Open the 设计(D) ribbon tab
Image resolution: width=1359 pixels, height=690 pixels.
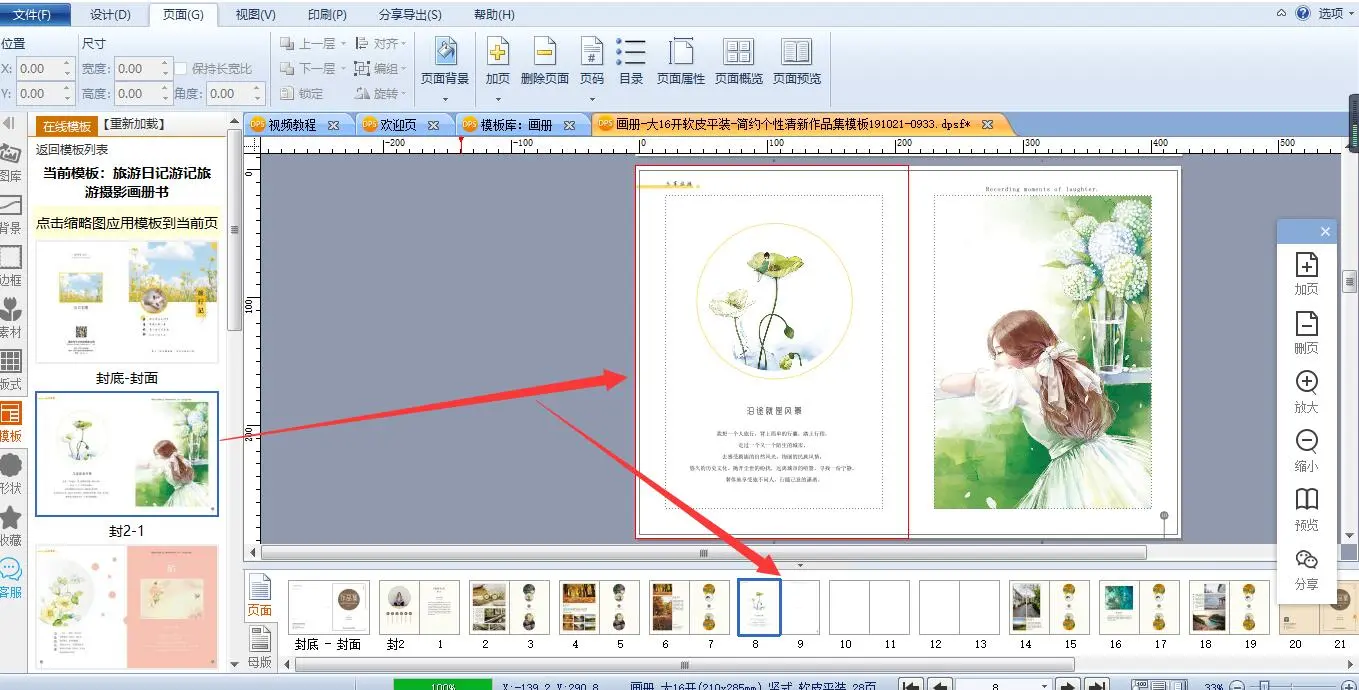point(110,15)
